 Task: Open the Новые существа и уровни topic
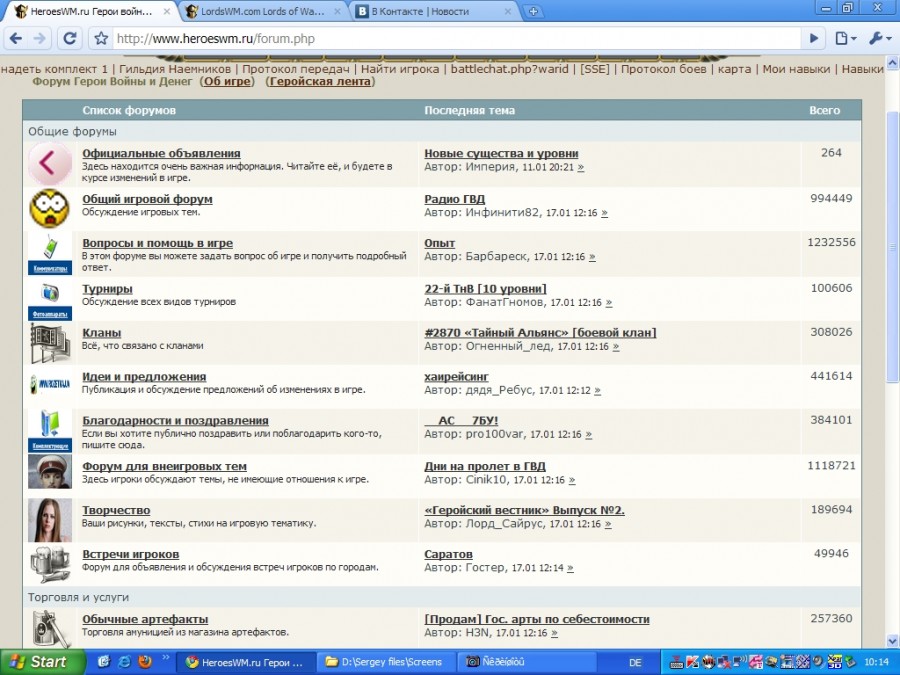click(x=501, y=153)
